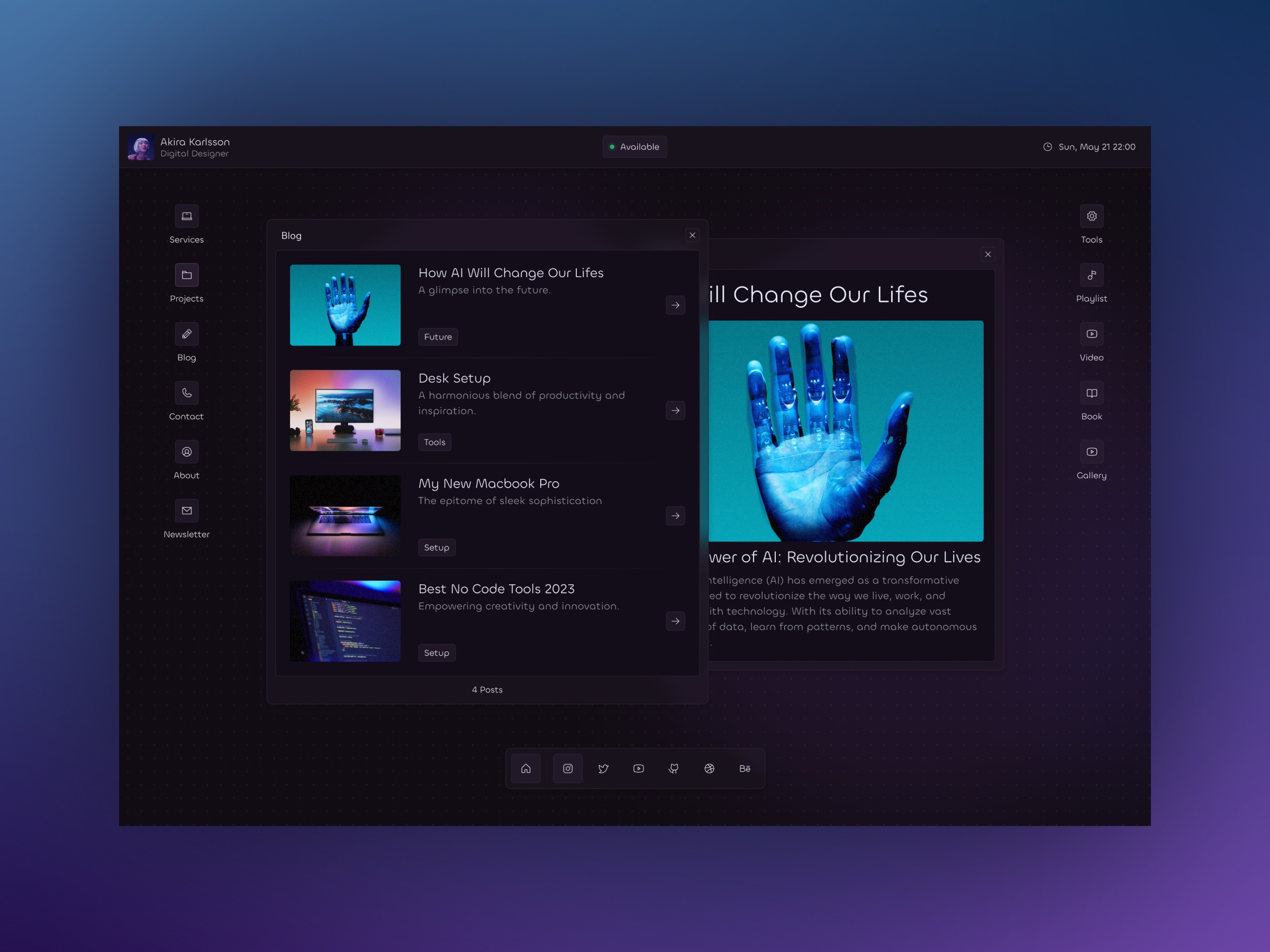
Task: Close the Blog modal window
Action: 692,235
